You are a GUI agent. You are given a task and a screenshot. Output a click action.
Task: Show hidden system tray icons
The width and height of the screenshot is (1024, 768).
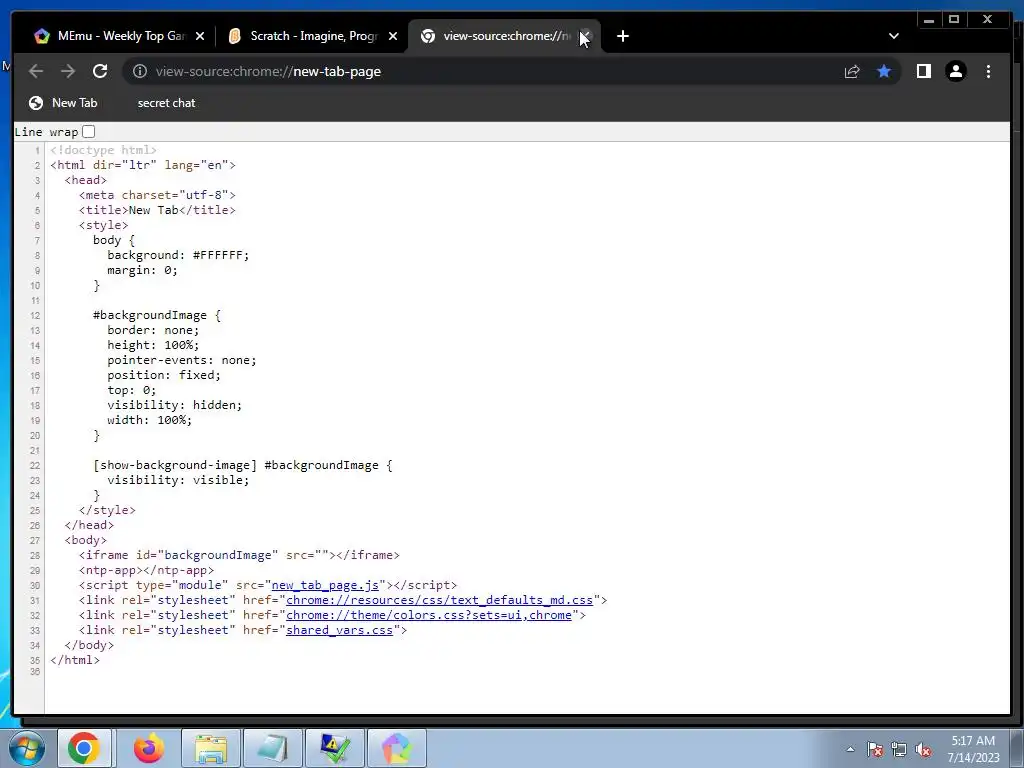coord(850,749)
